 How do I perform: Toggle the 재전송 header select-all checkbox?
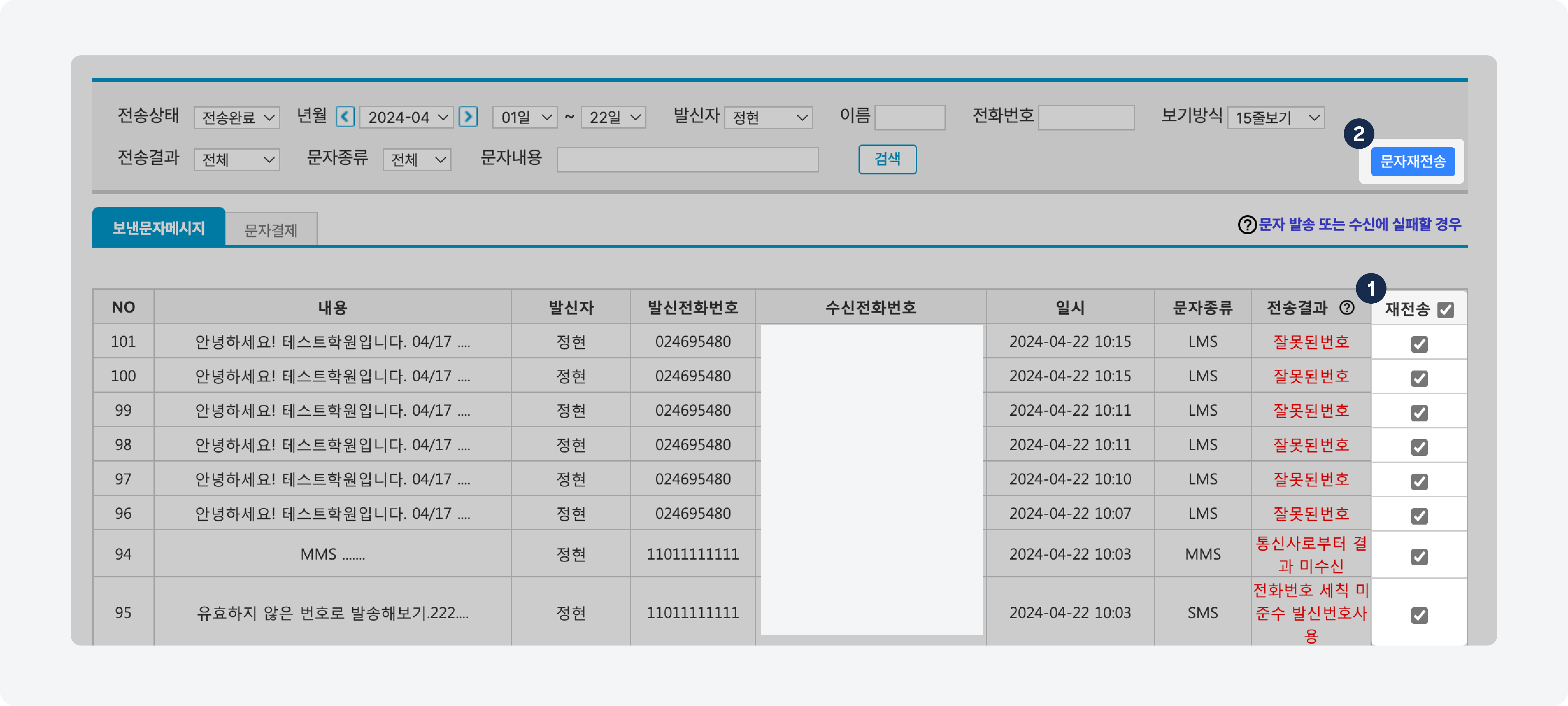pos(1445,310)
